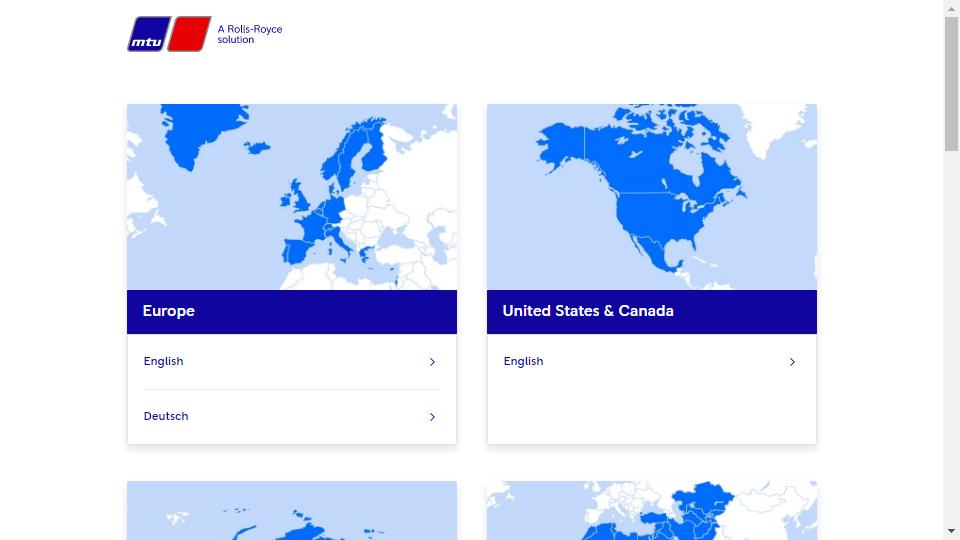Click the scrollbar down arrow
The image size is (960, 540).
pos(951,531)
